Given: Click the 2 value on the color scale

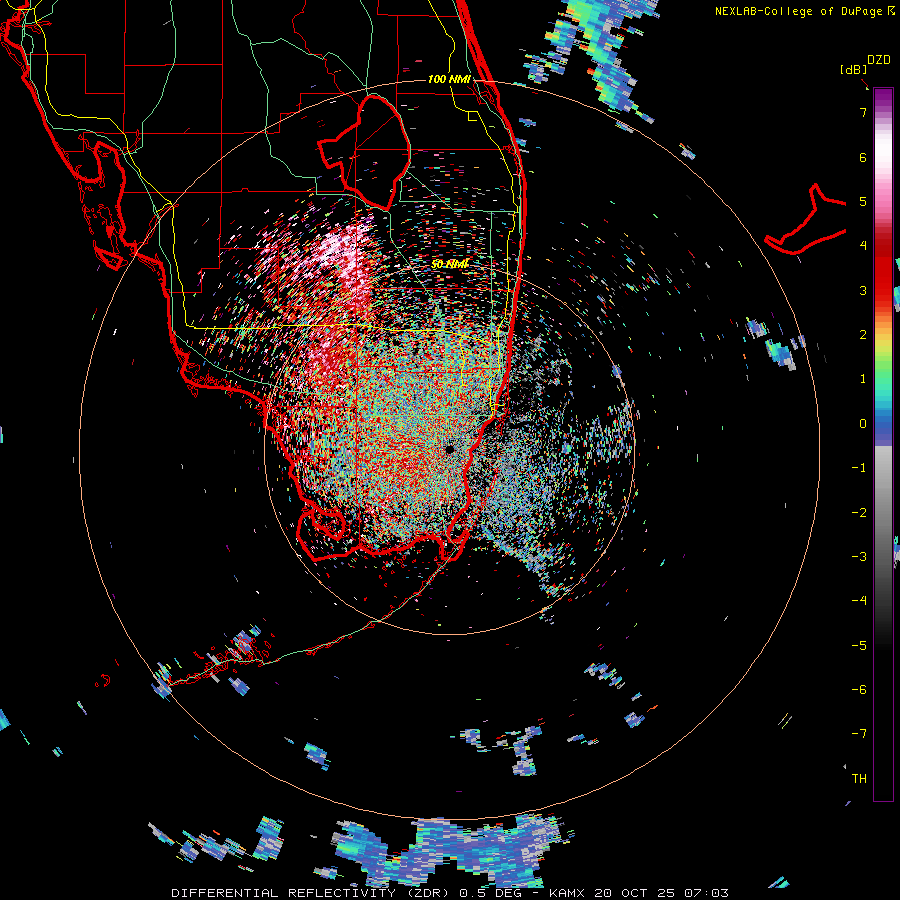Looking at the screenshot, I should (863, 335).
